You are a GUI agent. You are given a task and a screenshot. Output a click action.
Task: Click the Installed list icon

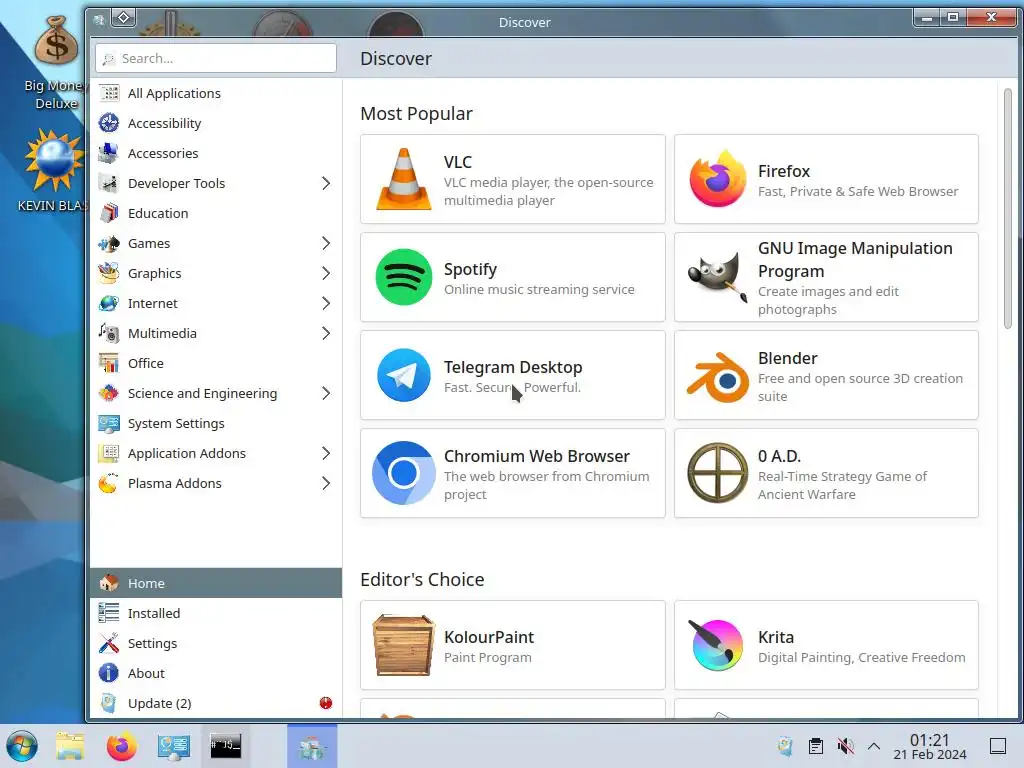point(109,613)
